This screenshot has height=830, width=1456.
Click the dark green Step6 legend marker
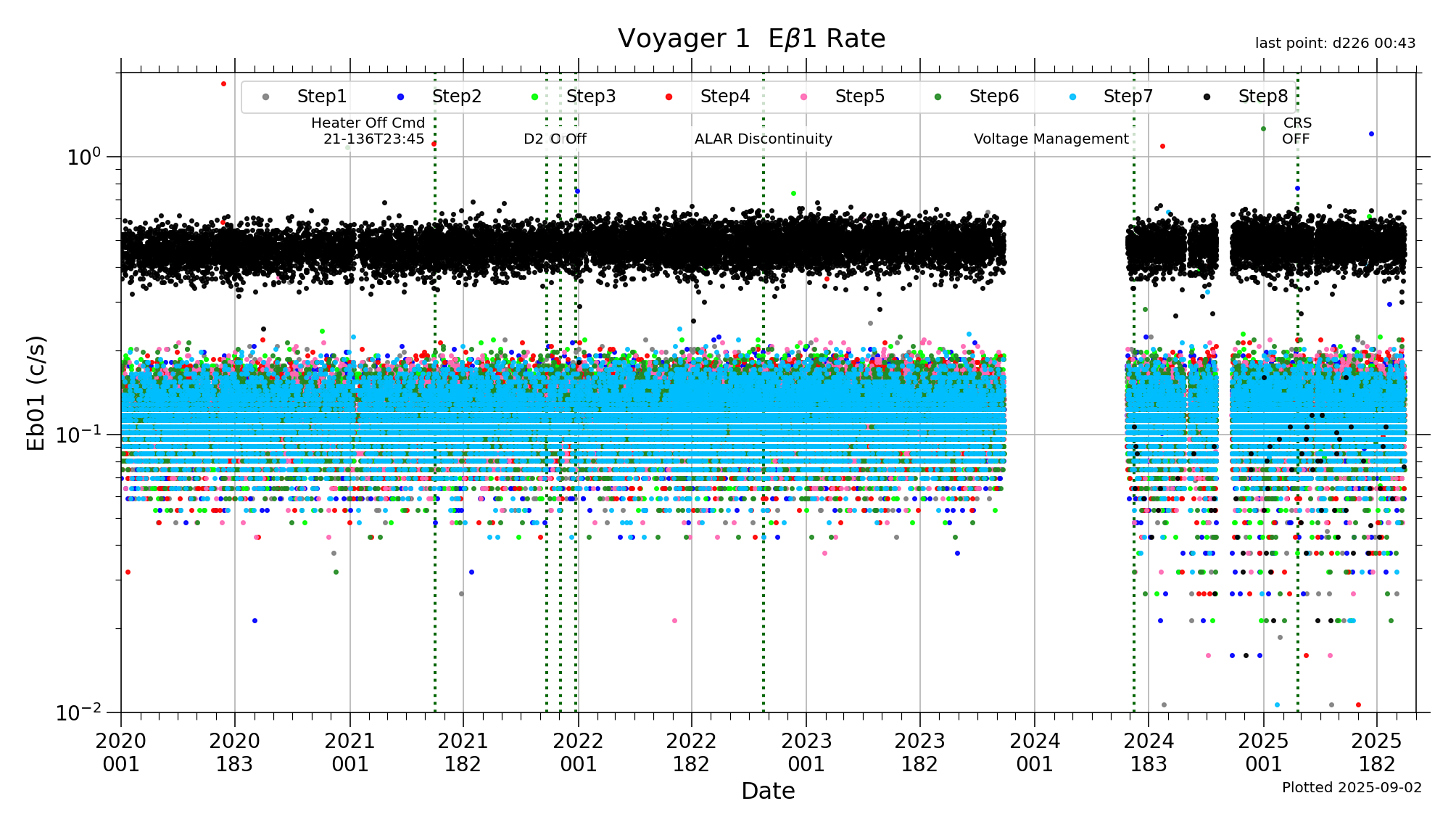pyautogui.click(x=938, y=97)
